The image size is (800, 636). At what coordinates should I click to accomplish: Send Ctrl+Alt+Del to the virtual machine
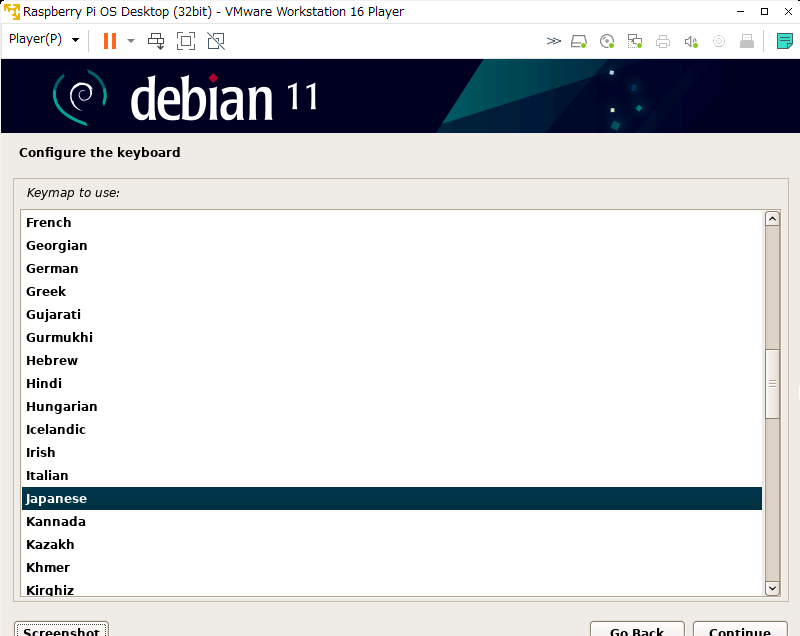pyautogui.click(x=156, y=41)
